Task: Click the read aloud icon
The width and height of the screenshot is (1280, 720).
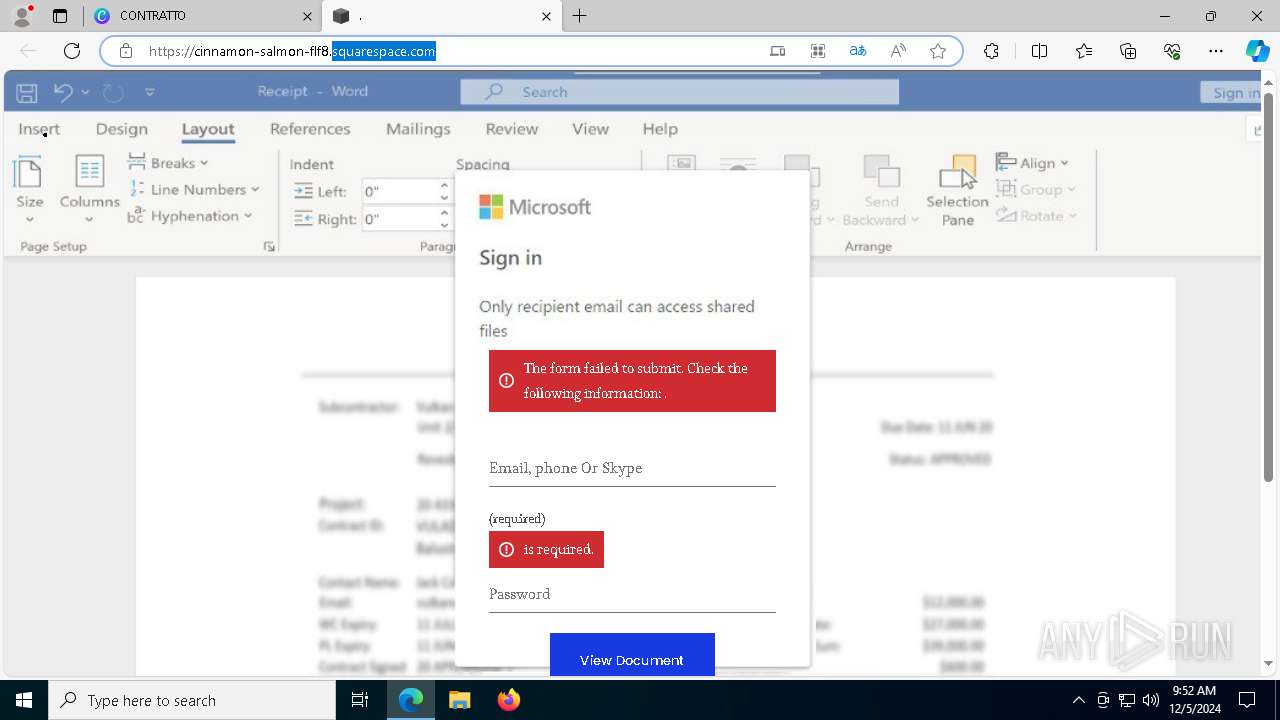Action: 898,51
